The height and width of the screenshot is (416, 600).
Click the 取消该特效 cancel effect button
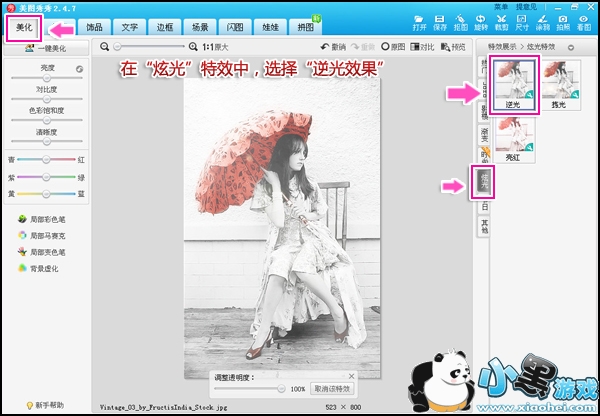click(x=331, y=388)
